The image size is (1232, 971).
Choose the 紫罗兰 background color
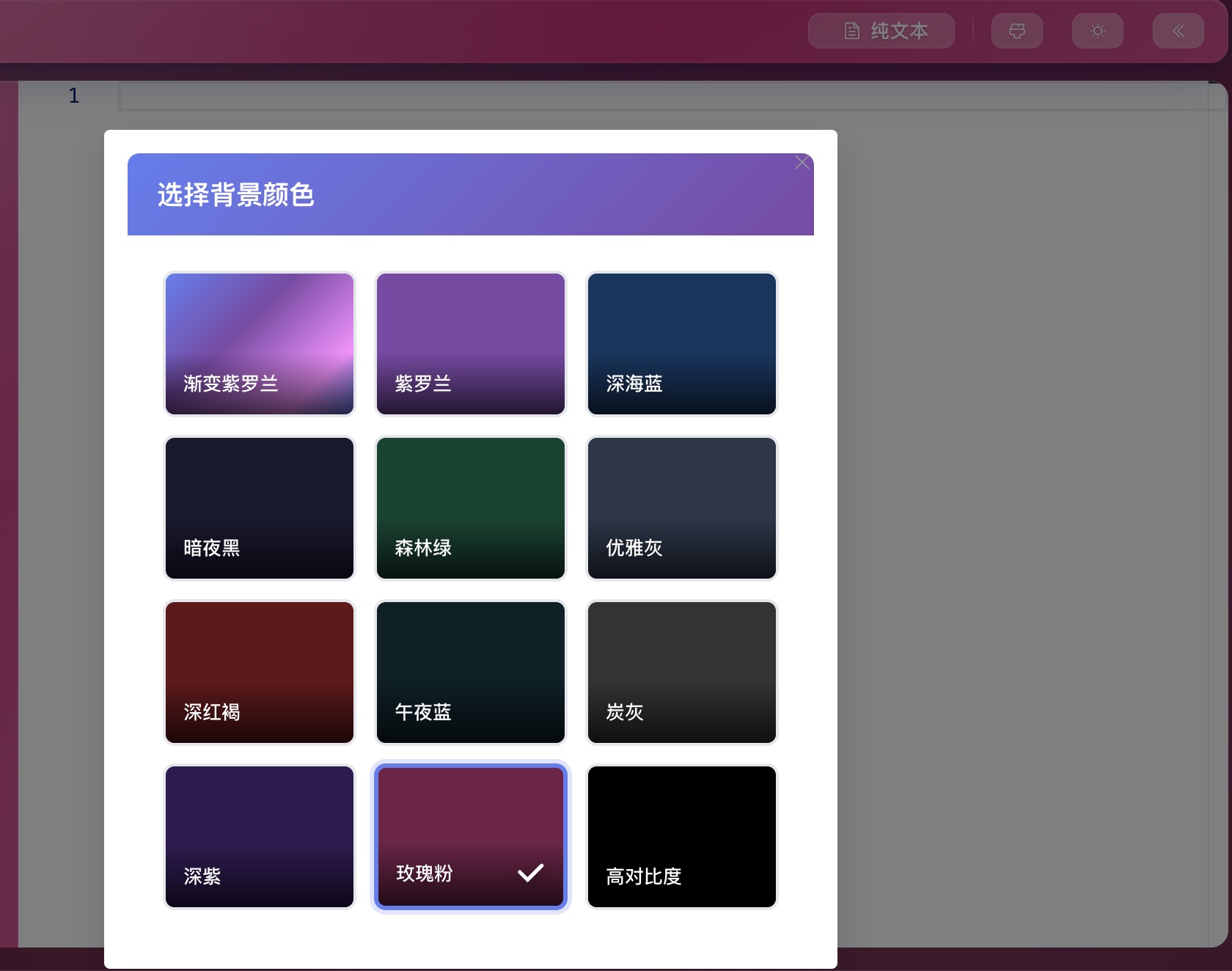pos(471,343)
